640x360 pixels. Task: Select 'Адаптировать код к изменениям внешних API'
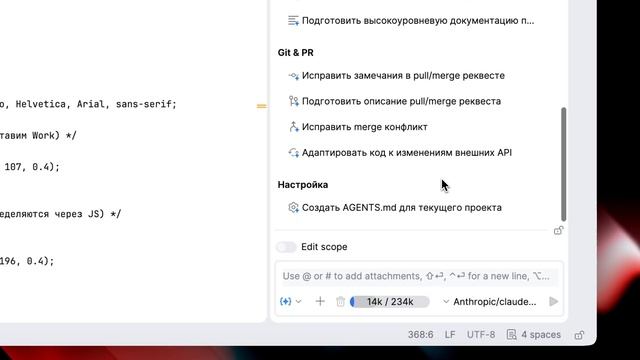pyautogui.click(x=407, y=153)
